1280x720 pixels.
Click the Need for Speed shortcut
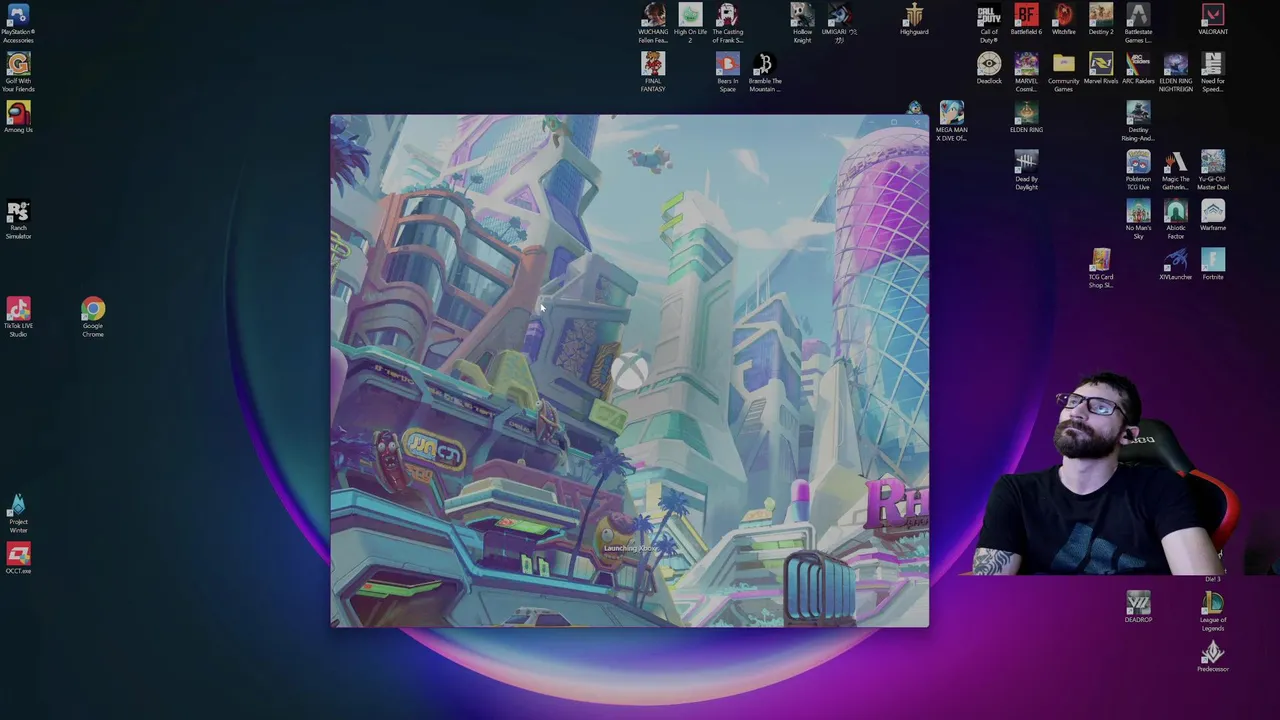[x=1213, y=73]
